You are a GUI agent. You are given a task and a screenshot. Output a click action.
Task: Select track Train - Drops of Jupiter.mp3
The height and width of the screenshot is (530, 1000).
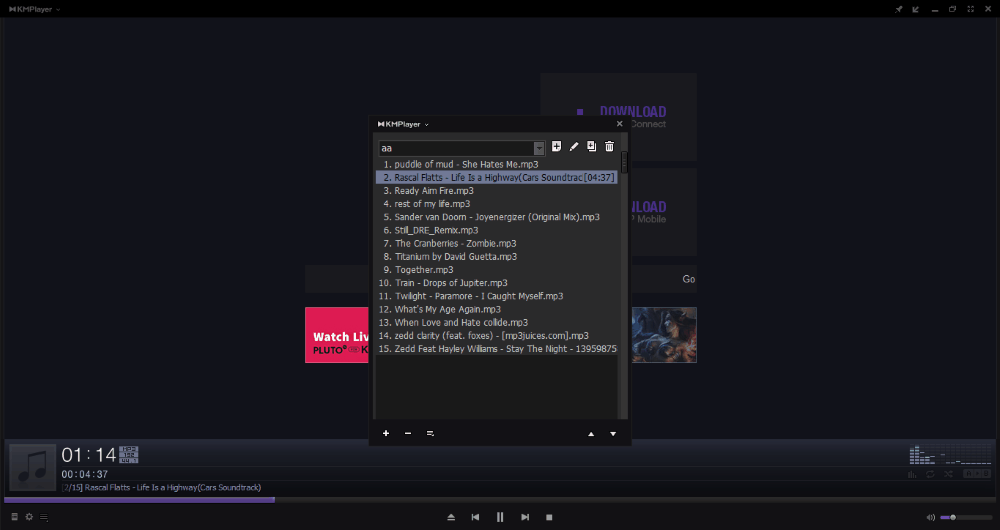coord(496,283)
